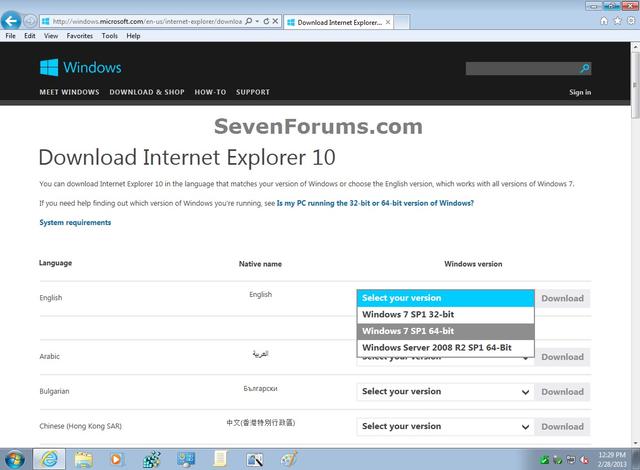Open the Tools menu
Image resolution: width=640 pixels, height=470 pixels.
(110, 36)
